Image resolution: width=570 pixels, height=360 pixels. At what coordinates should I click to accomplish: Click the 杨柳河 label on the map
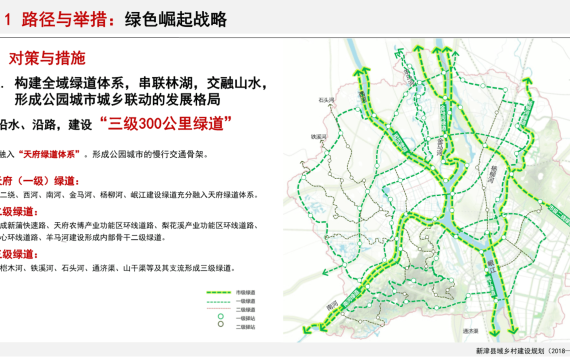493,175
